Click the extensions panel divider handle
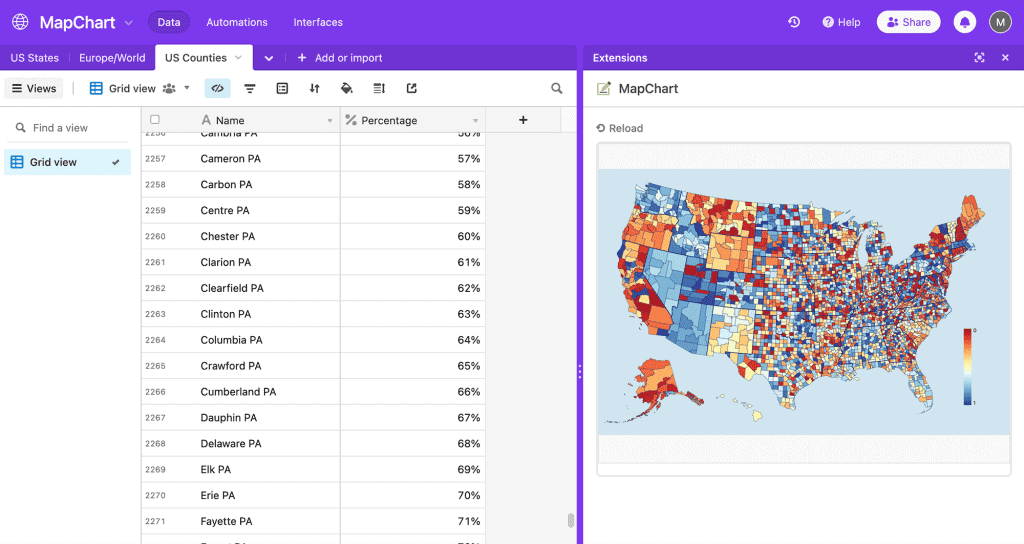Image resolution: width=1024 pixels, height=544 pixels. click(x=579, y=372)
